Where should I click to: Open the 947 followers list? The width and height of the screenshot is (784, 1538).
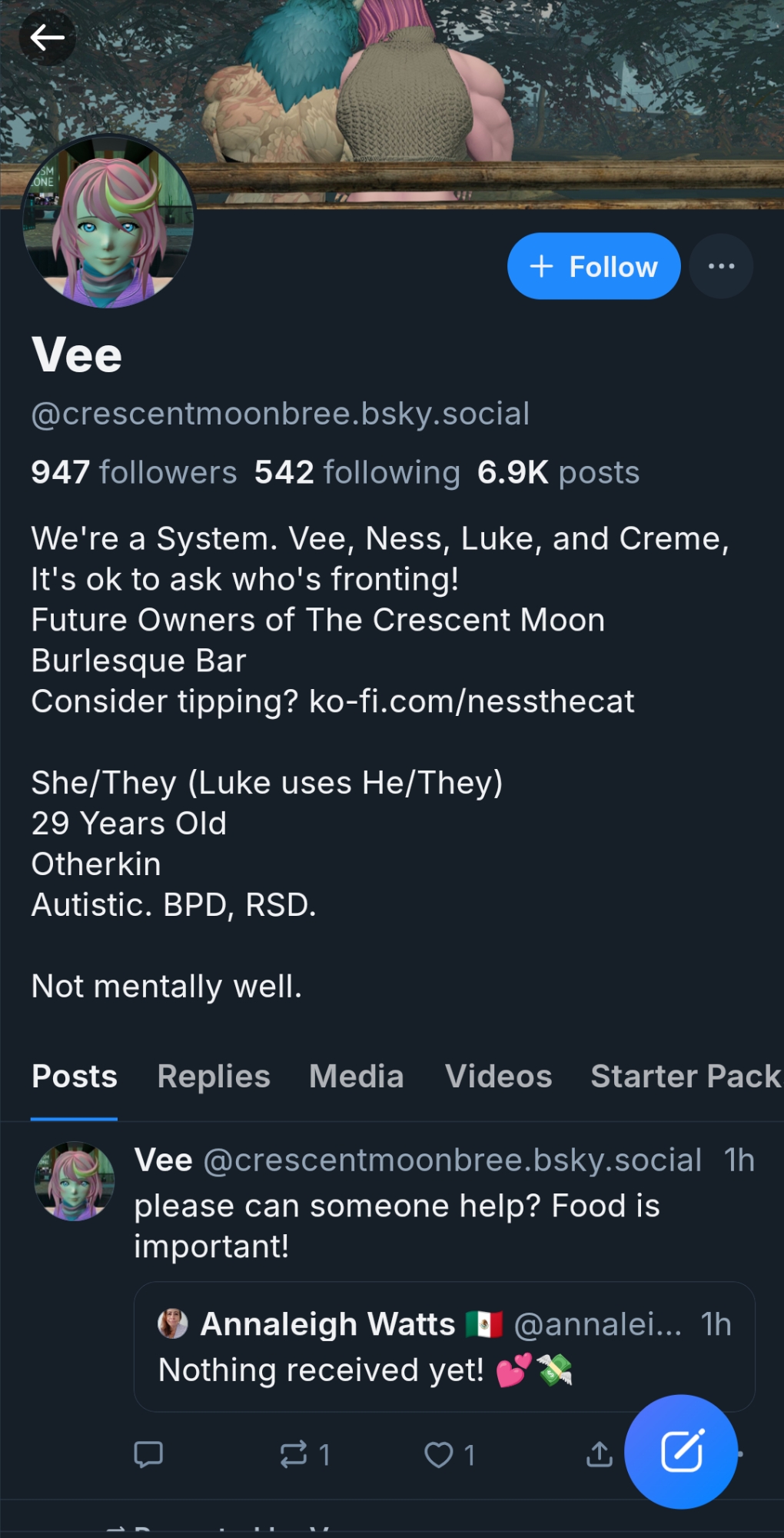[134, 472]
